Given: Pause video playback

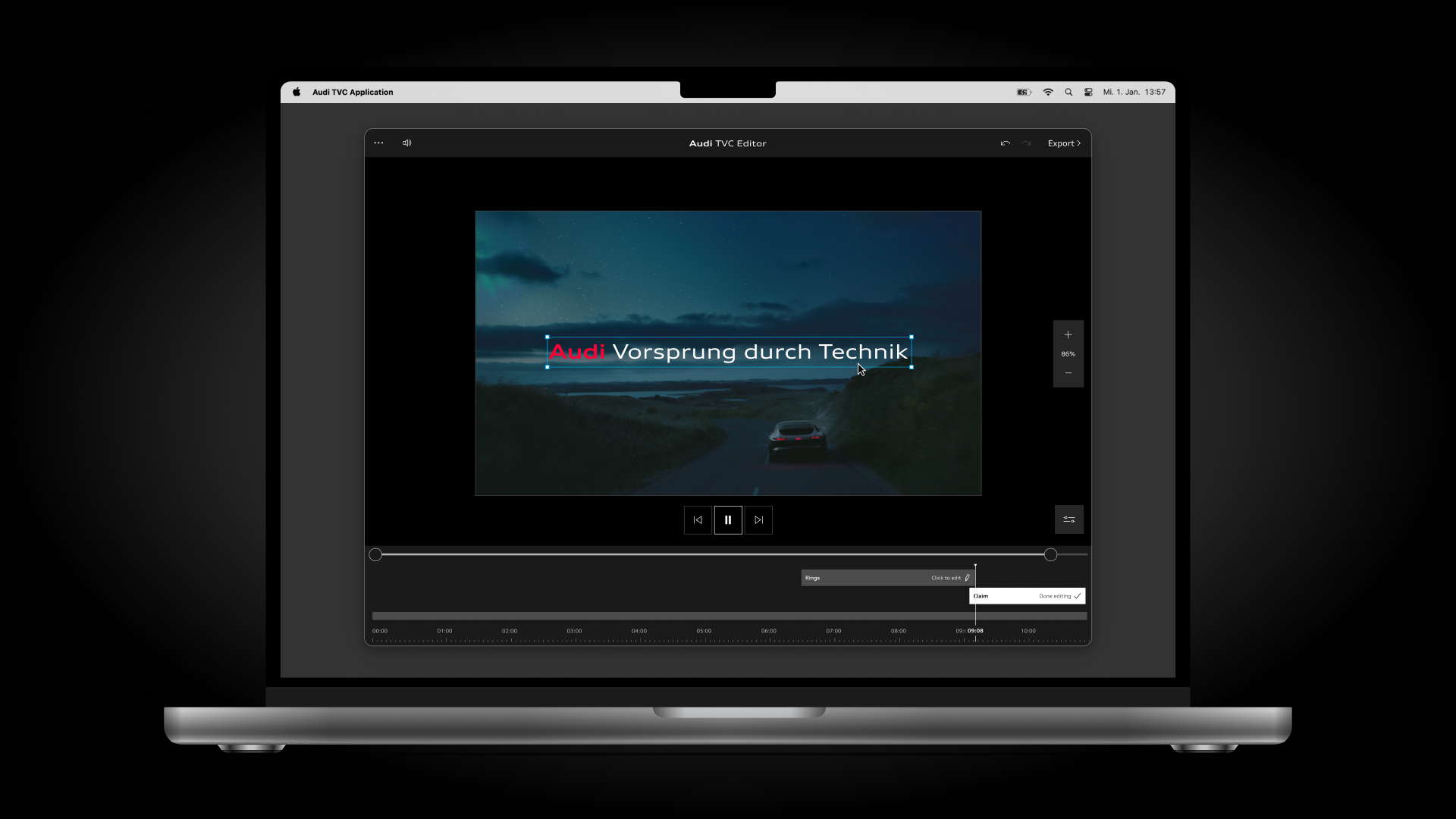Looking at the screenshot, I should 728,520.
